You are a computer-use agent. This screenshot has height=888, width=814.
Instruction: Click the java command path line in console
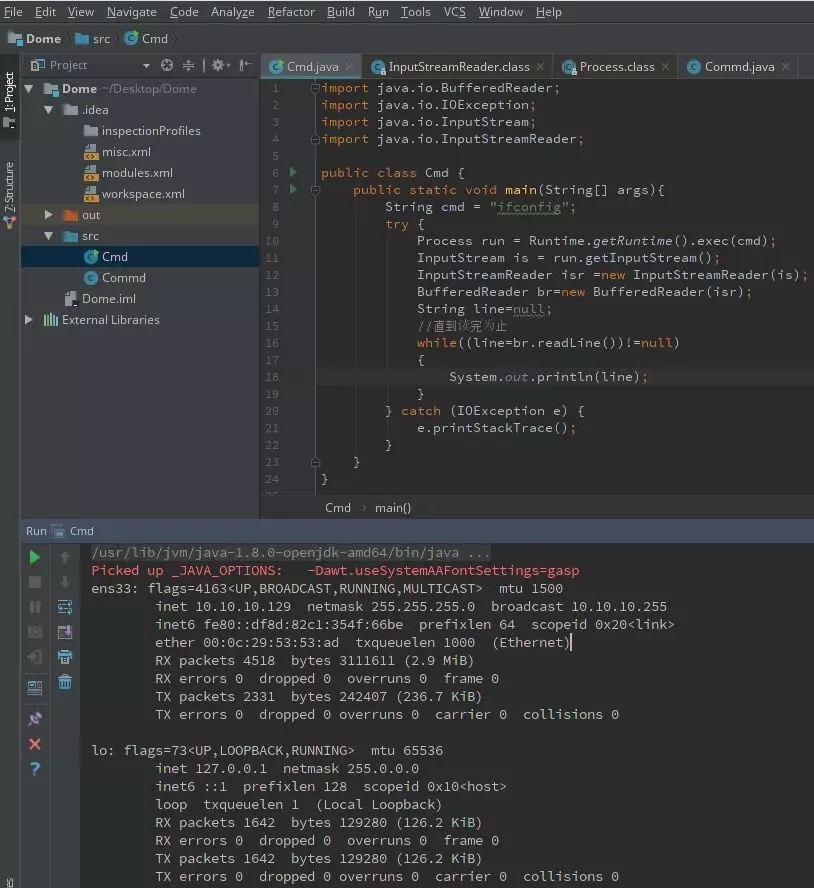click(x=291, y=552)
